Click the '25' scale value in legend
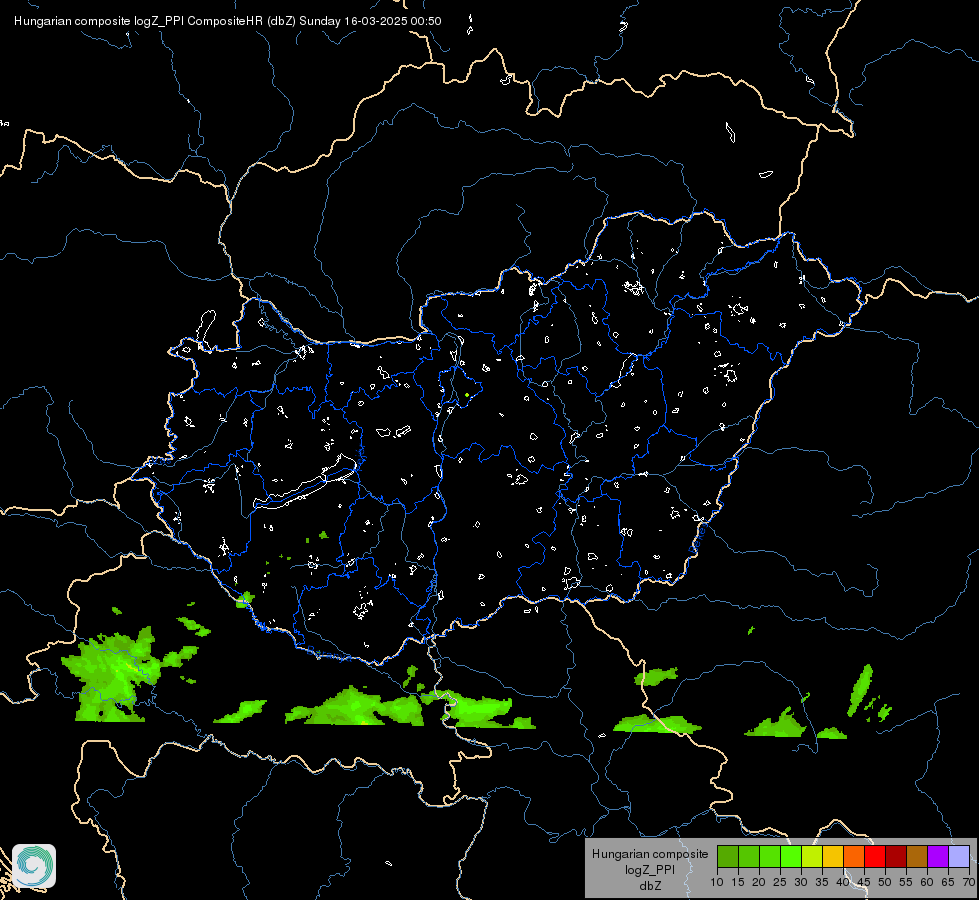 coord(780,882)
